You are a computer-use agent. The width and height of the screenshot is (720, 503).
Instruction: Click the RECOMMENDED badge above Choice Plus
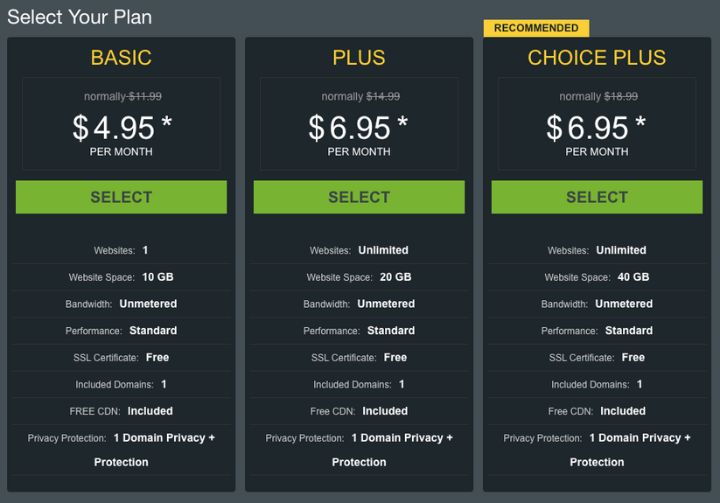pos(536,28)
